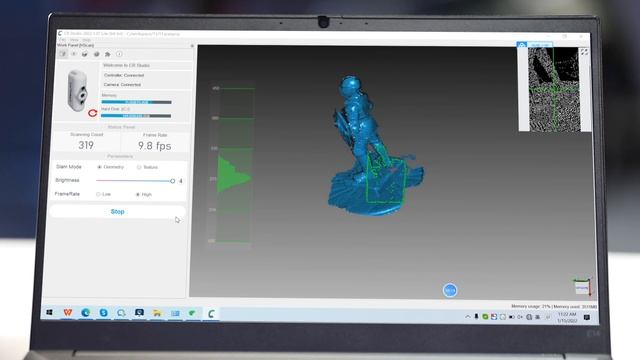Open the layered stack icon in Work Panel
Viewport: 640px width, 360px height.
coord(108,54)
